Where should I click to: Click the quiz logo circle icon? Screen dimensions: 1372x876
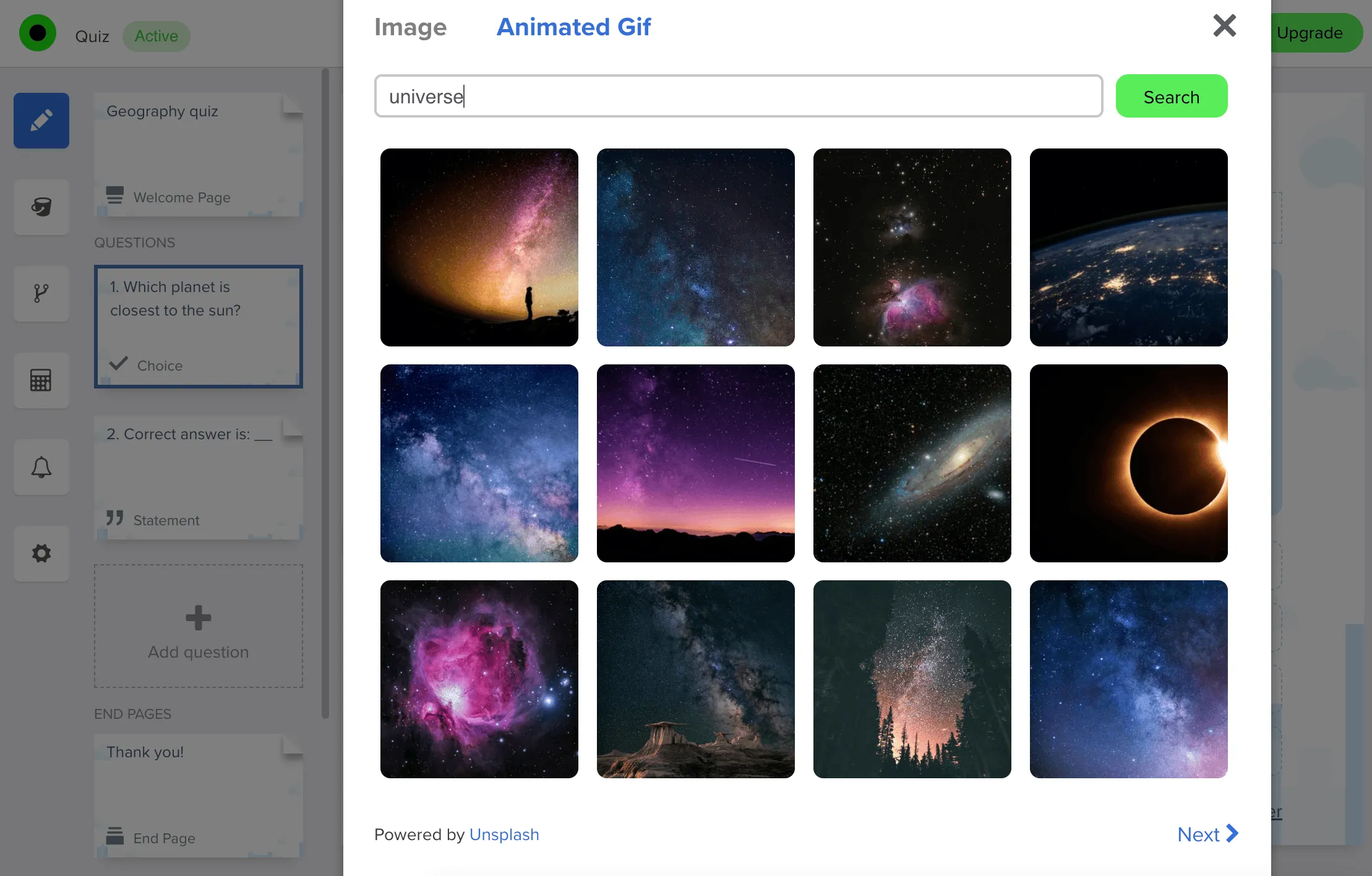pyautogui.click(x=38, y=33)
